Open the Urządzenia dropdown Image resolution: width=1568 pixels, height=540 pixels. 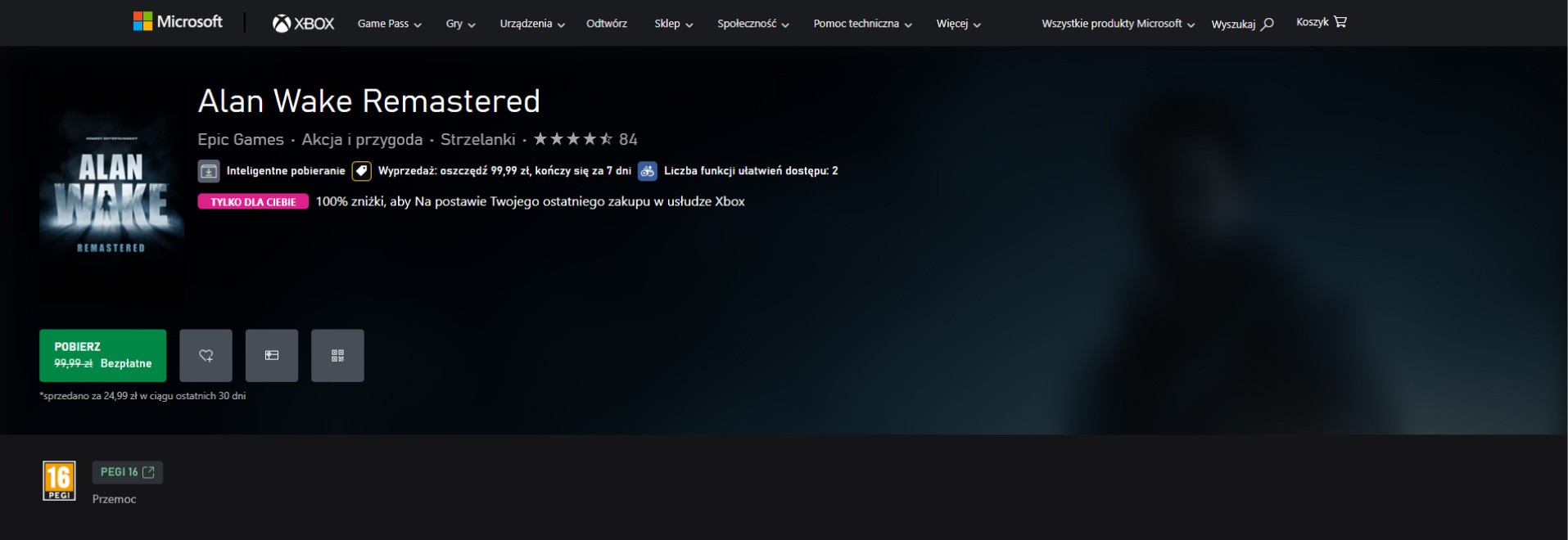[532, 24]
